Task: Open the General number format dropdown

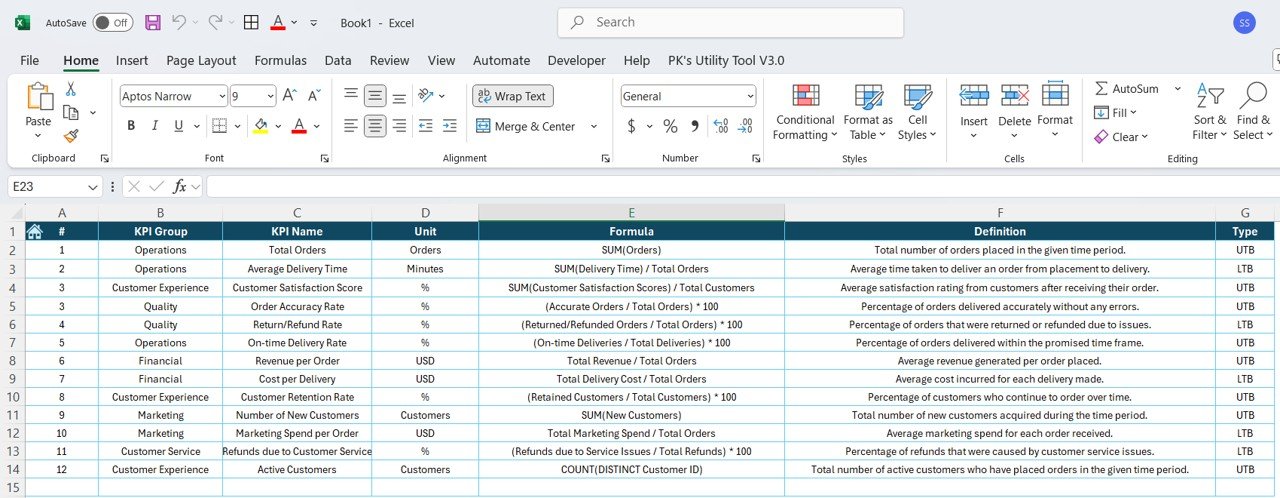Action: click(750, 96)
